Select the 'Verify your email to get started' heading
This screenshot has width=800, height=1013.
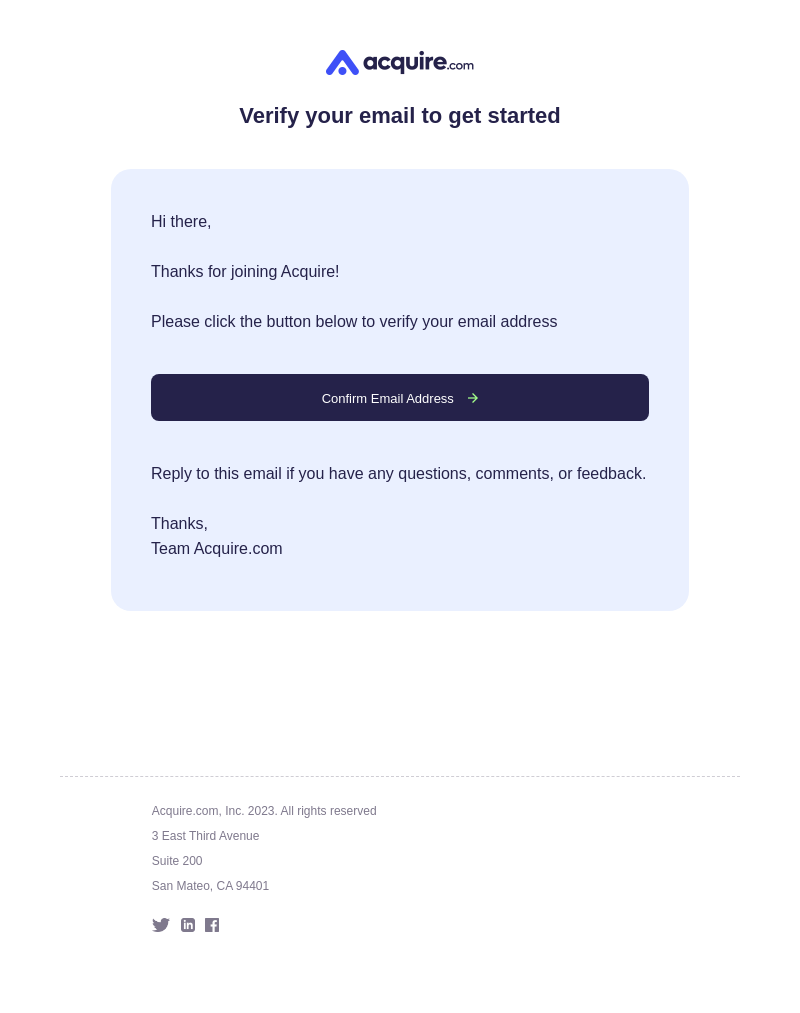tap(399, 116)
